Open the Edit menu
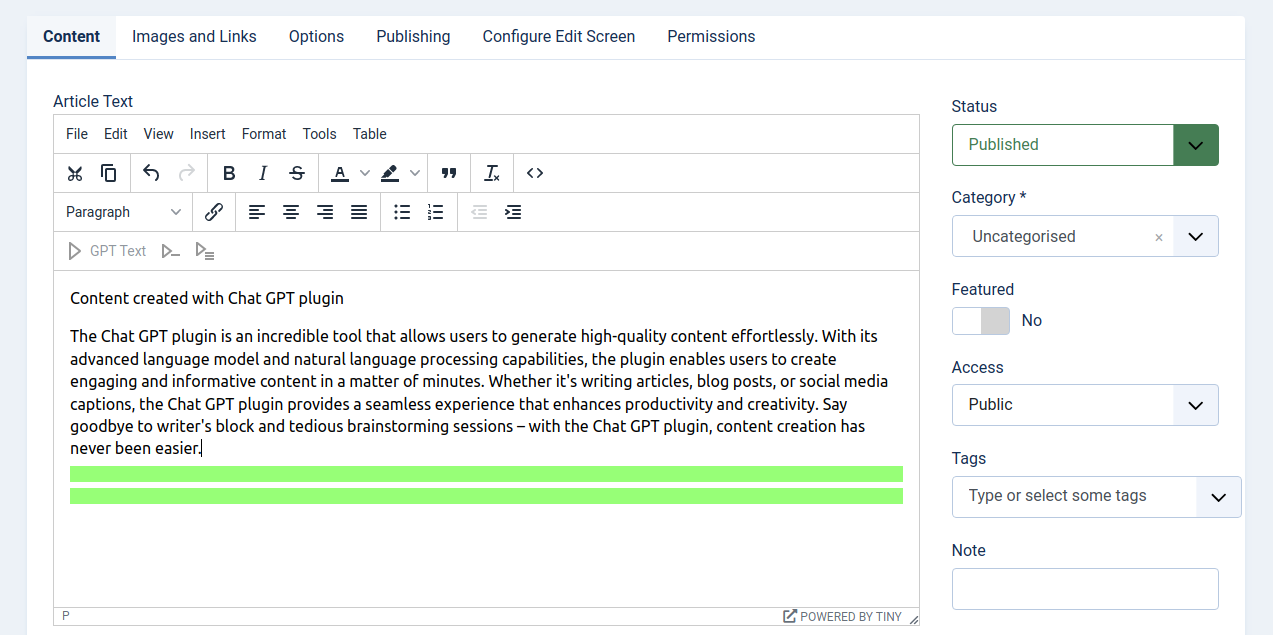Viewport: 1273px width, 635px height. (x=116, y=134)
